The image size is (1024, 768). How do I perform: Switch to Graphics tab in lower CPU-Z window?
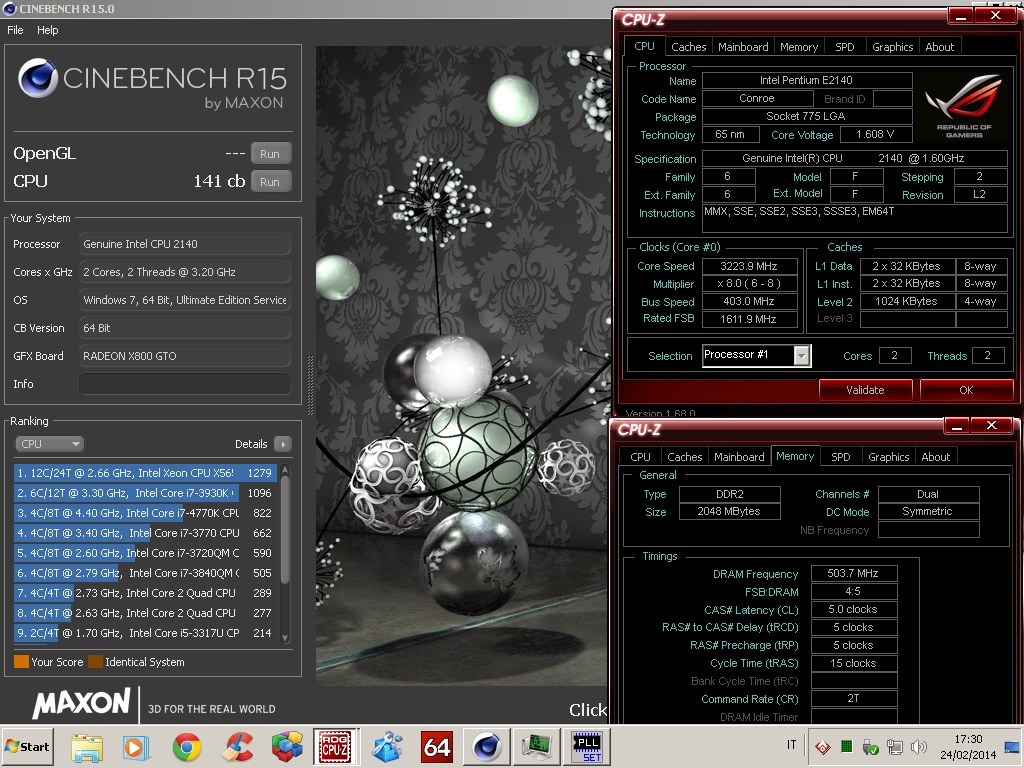tap(888, 457)
